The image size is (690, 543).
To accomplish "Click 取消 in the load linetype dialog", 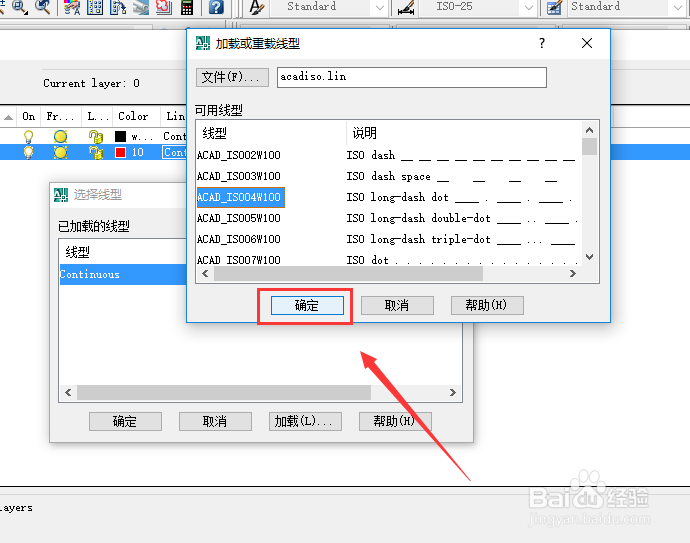I will [397, 305].
